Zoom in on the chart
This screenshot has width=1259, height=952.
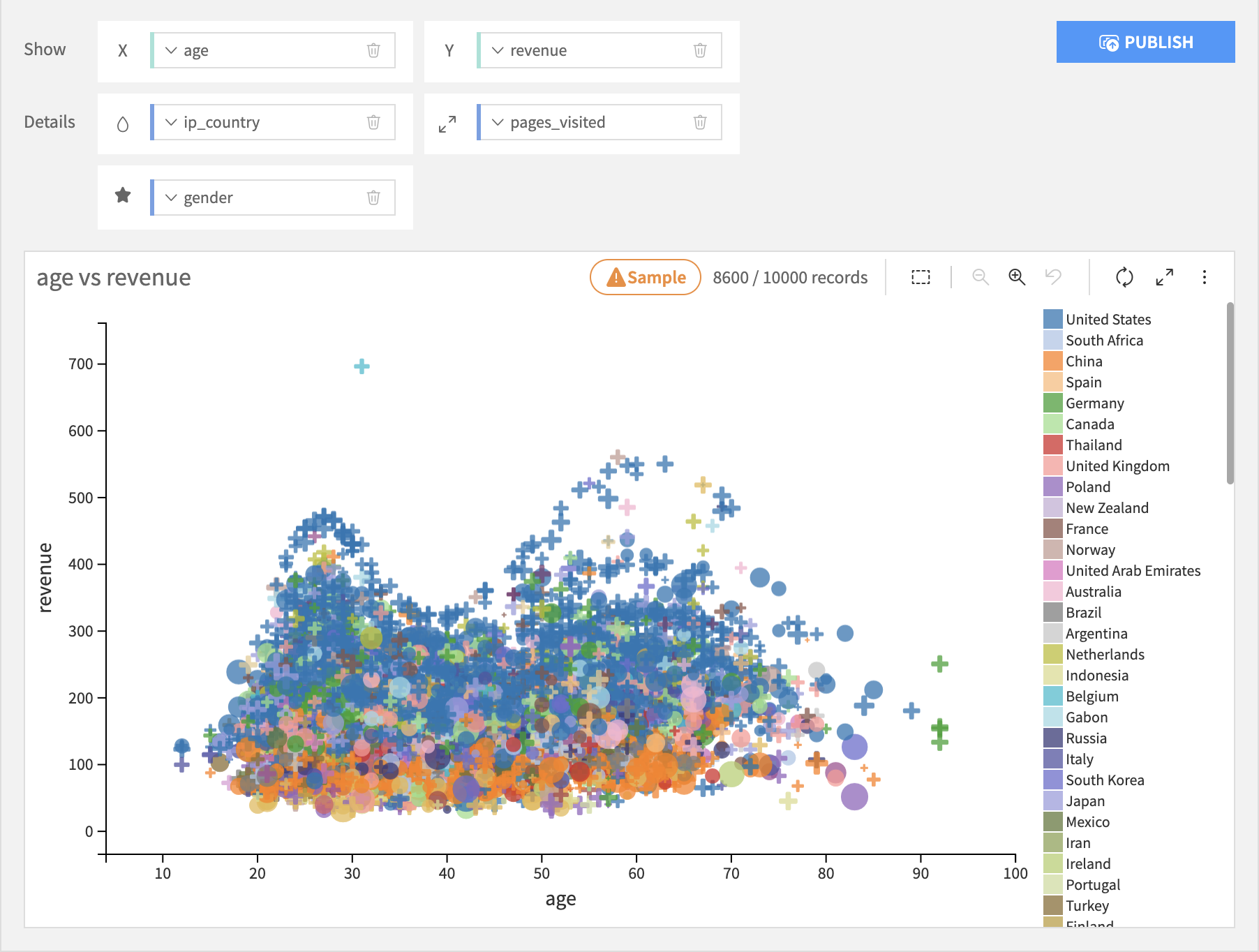click(x=1017, y=277)
